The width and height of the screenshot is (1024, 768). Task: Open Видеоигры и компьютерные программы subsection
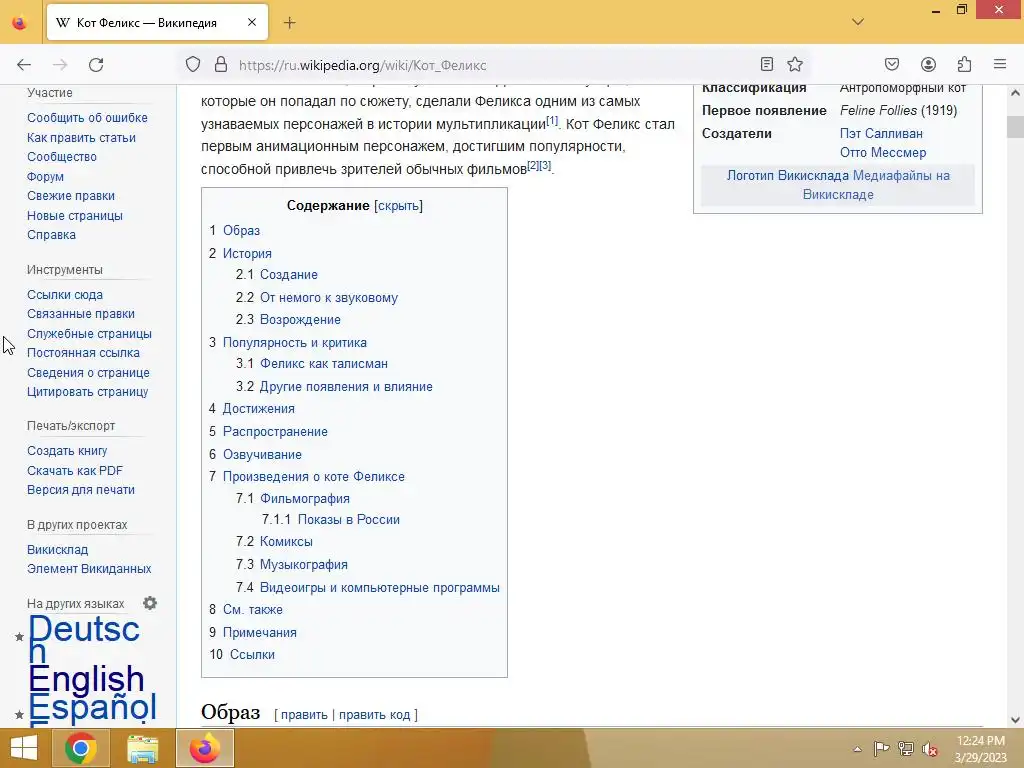[379, 588]
